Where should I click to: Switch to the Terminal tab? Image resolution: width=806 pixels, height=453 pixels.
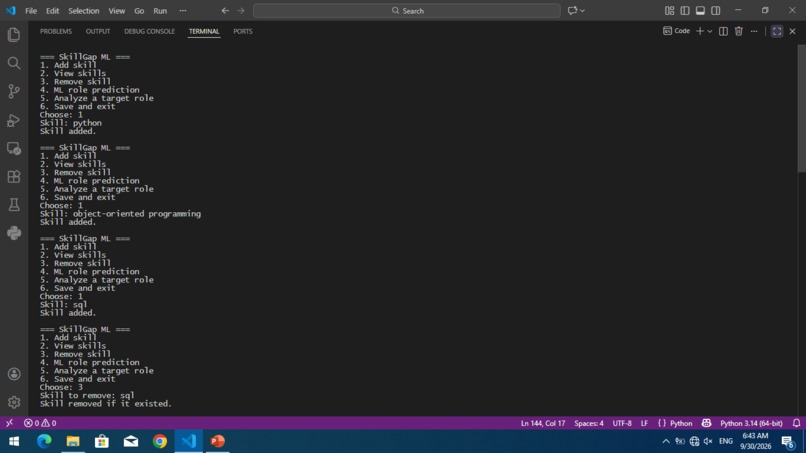pos(204,31)
